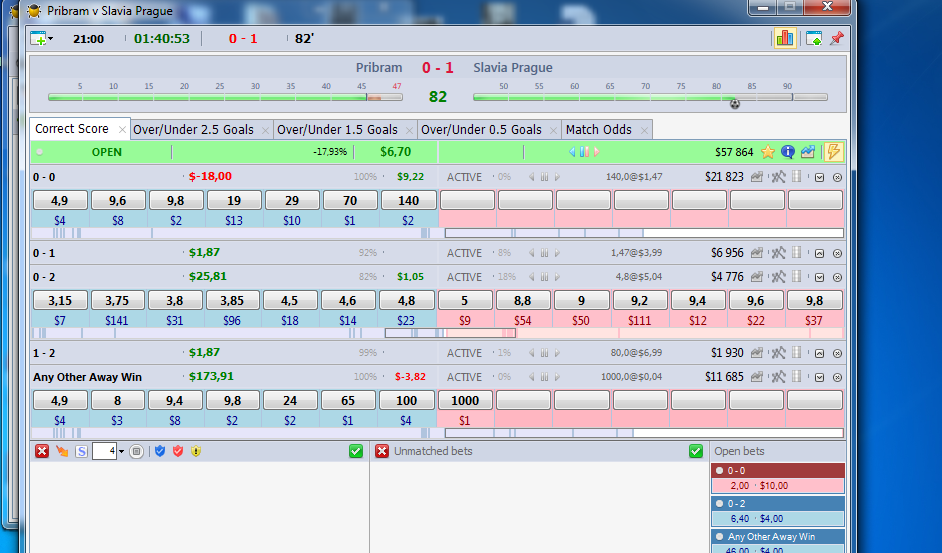
Task: Click green checkmark in left bets panel
Action: tap(356, 451)
